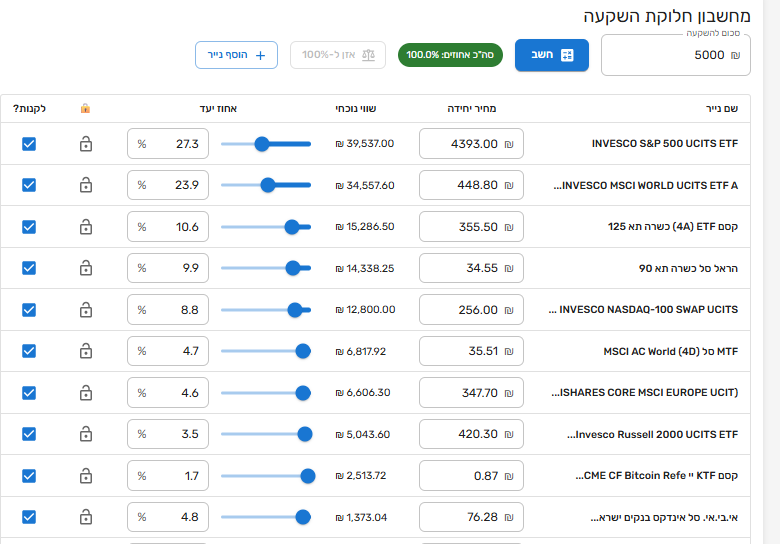Lock the קסם ETF תא 125 percentage
This screenshot has height=544, width=780.
tap(85, 227)
